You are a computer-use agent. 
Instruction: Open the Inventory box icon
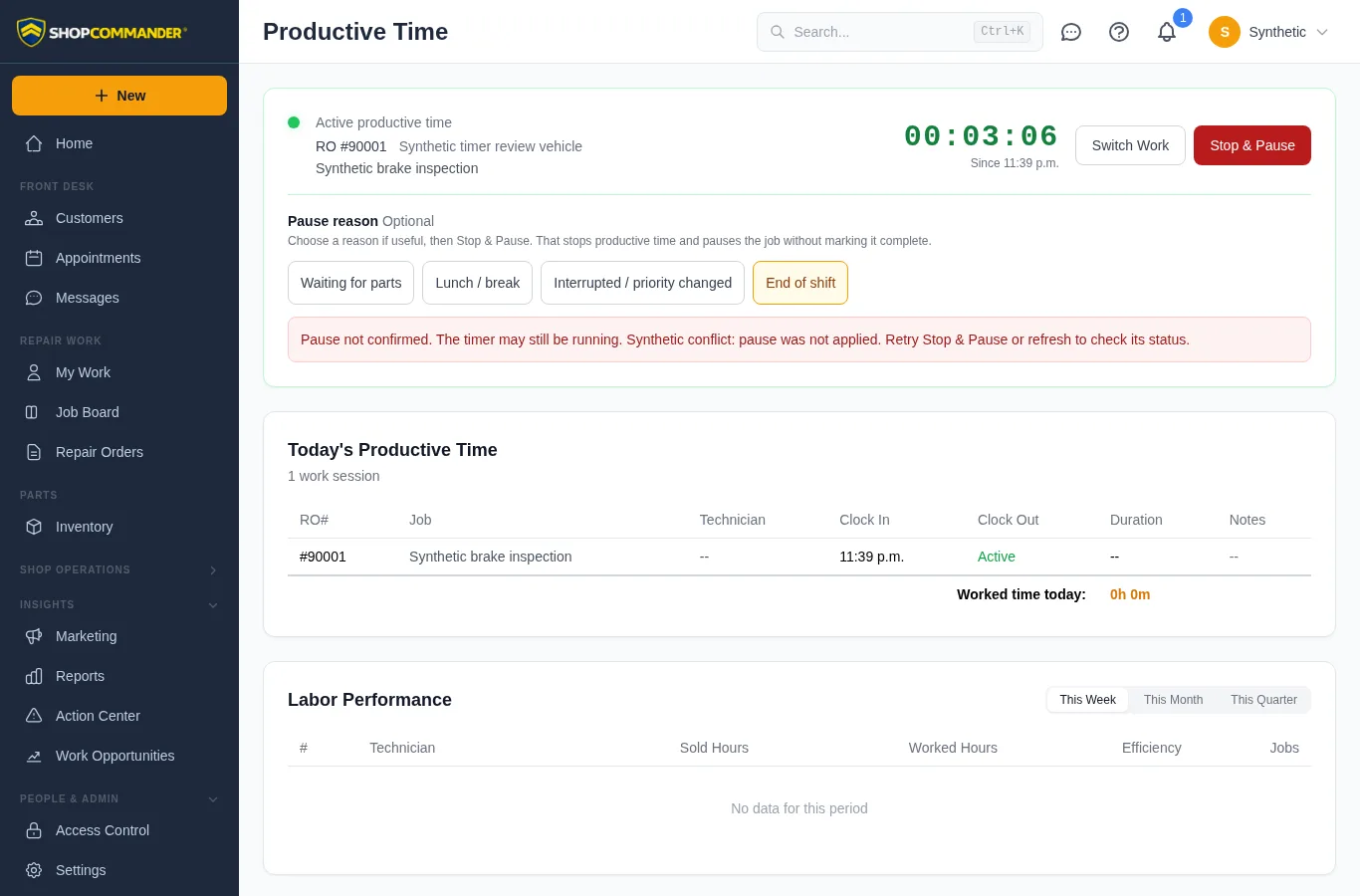coord(34,527)
